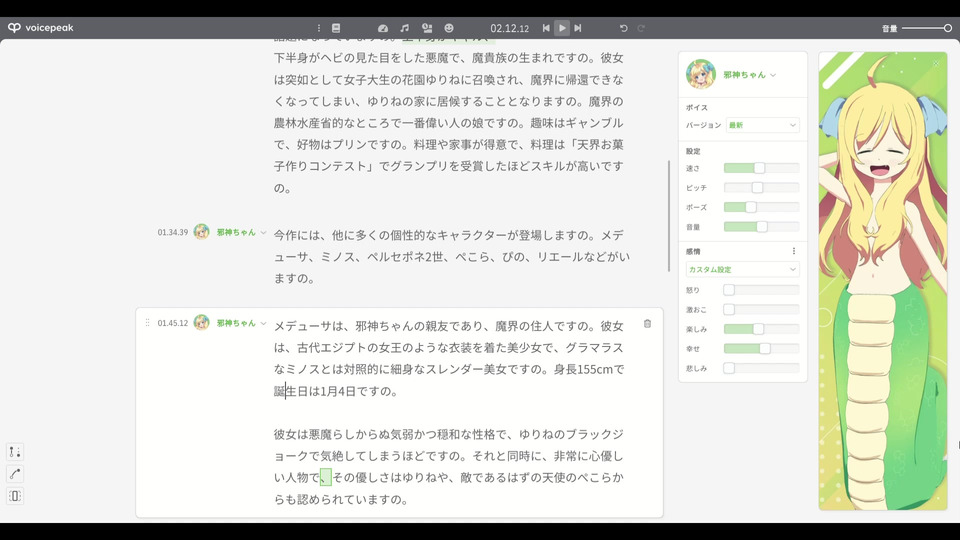This screenshot has width=960, height=540.
Task: Click the bracket icon at bottom left
Action: (x=15, y=496)
